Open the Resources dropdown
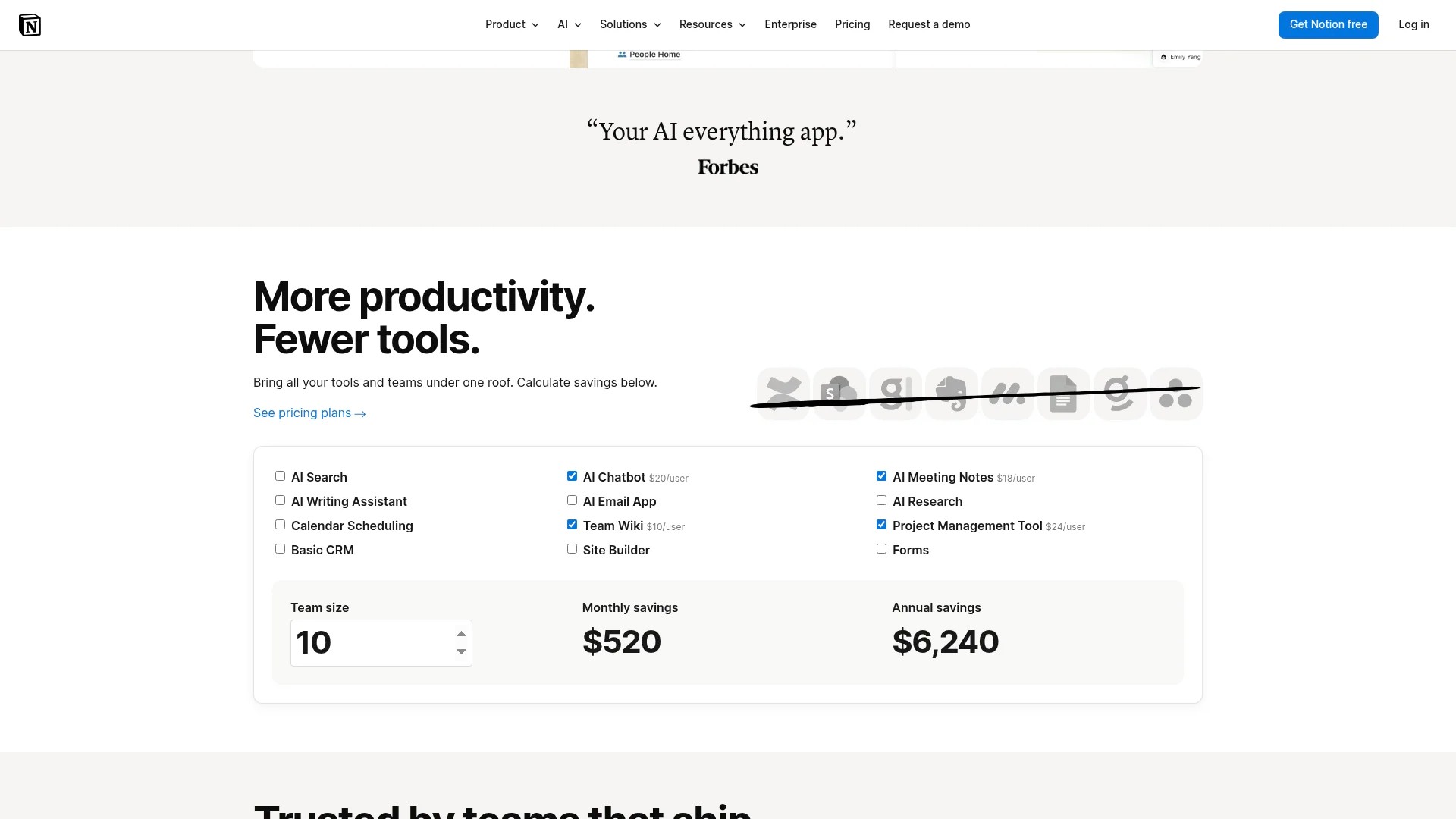Viewport: 1456px width, 819px height. coord(711,24)
